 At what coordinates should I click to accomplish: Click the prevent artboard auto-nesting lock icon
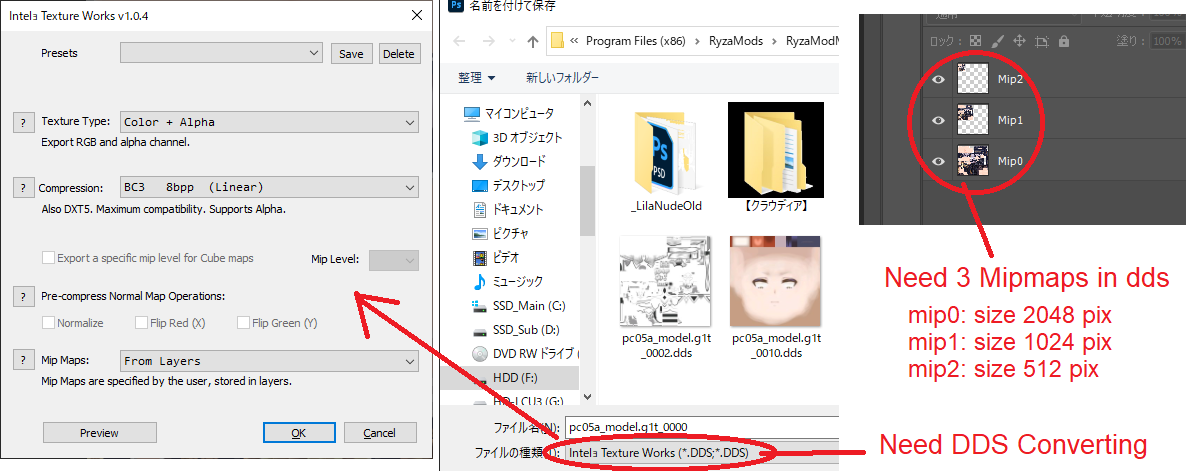tap(1041, 41)
